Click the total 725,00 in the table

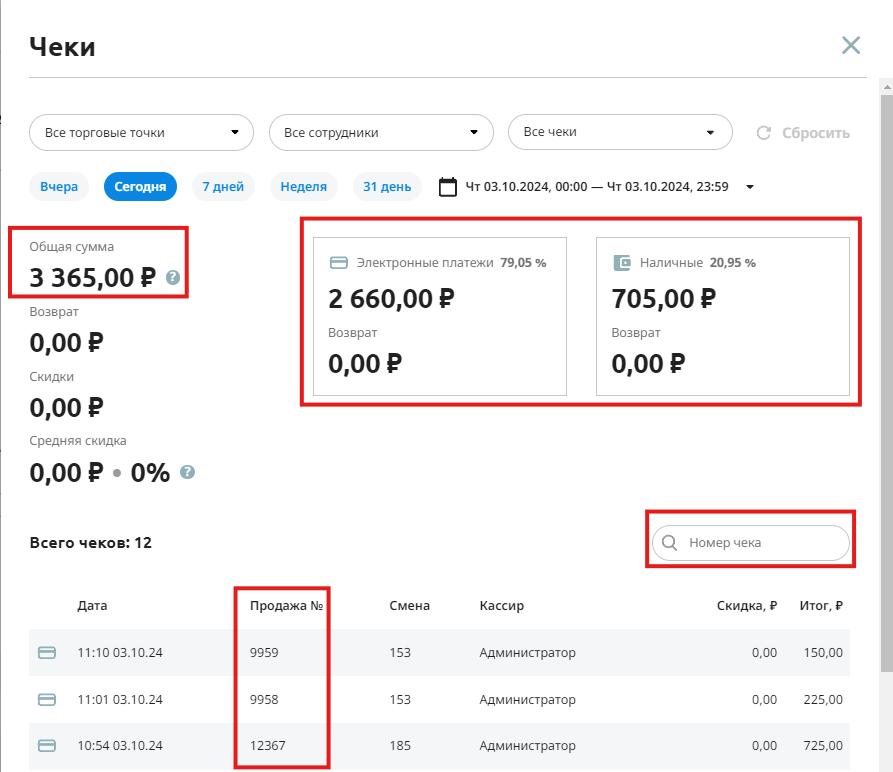click(x=823, y=745)
